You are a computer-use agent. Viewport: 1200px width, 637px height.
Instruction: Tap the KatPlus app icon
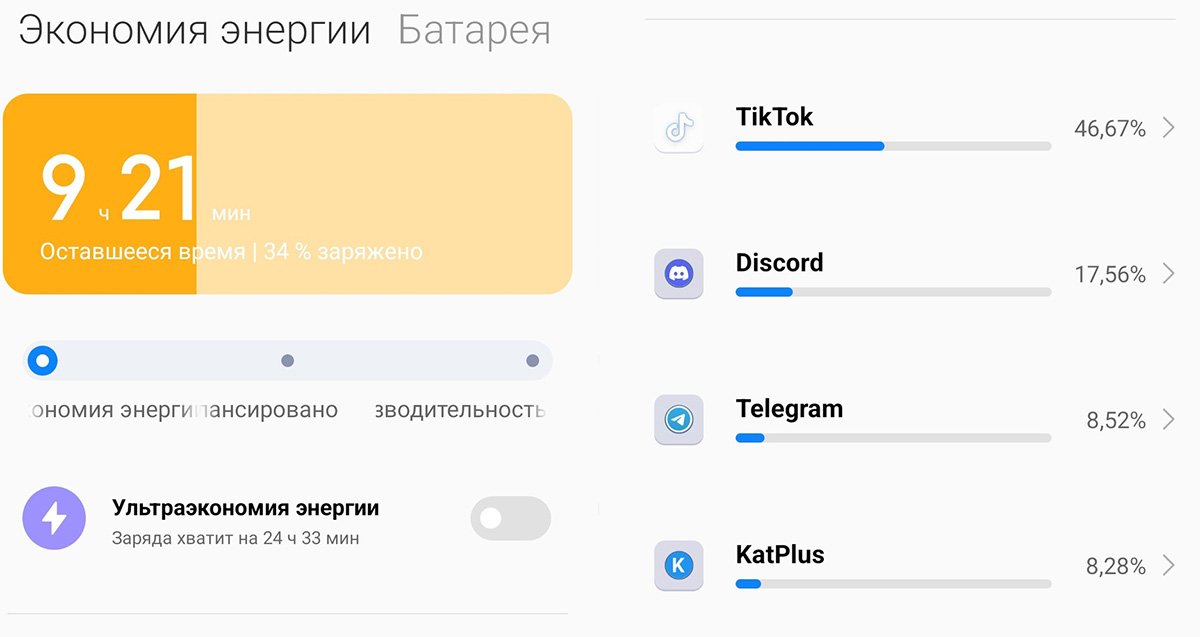coord(679,566)
